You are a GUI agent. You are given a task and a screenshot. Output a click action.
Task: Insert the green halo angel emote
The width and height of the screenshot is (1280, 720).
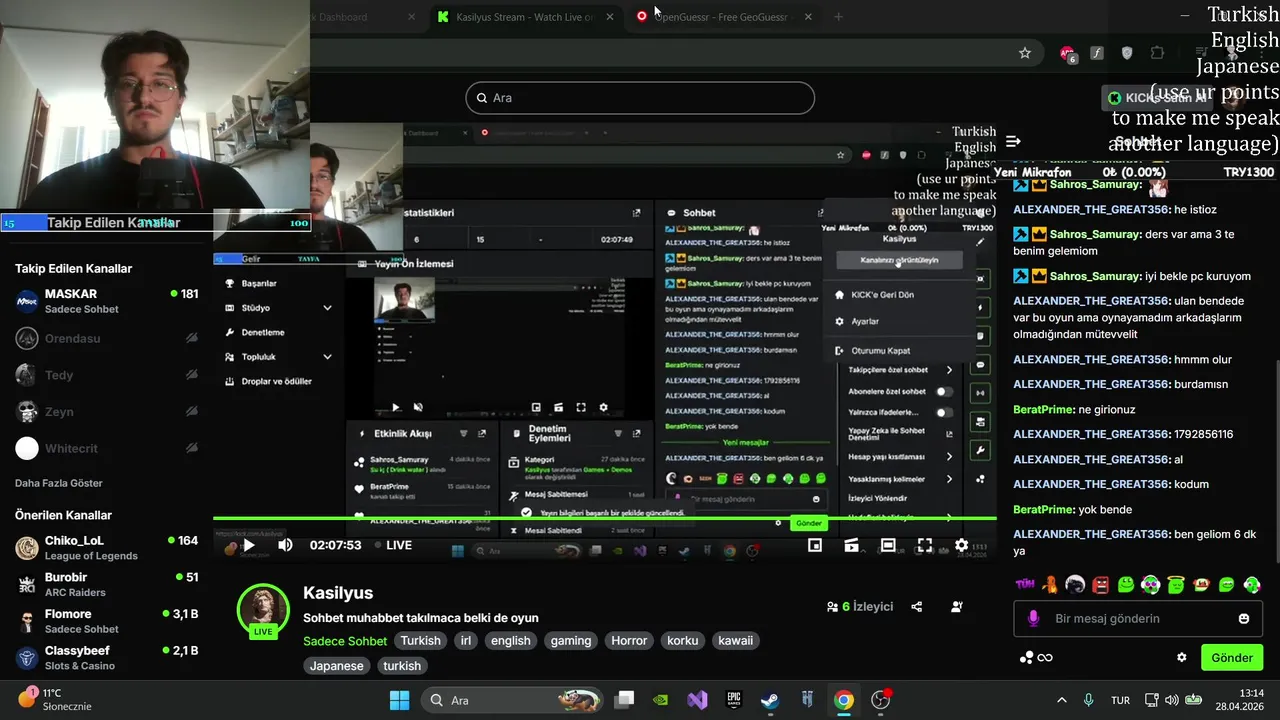click(x=1176, y=584)
